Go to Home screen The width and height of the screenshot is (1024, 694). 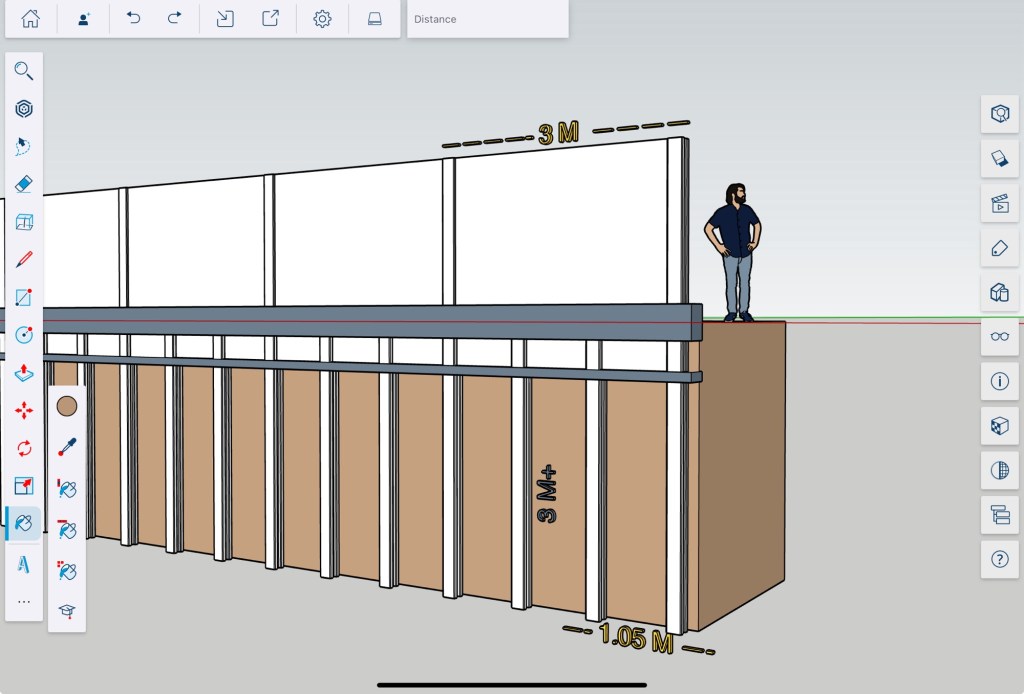click(31, 19)
